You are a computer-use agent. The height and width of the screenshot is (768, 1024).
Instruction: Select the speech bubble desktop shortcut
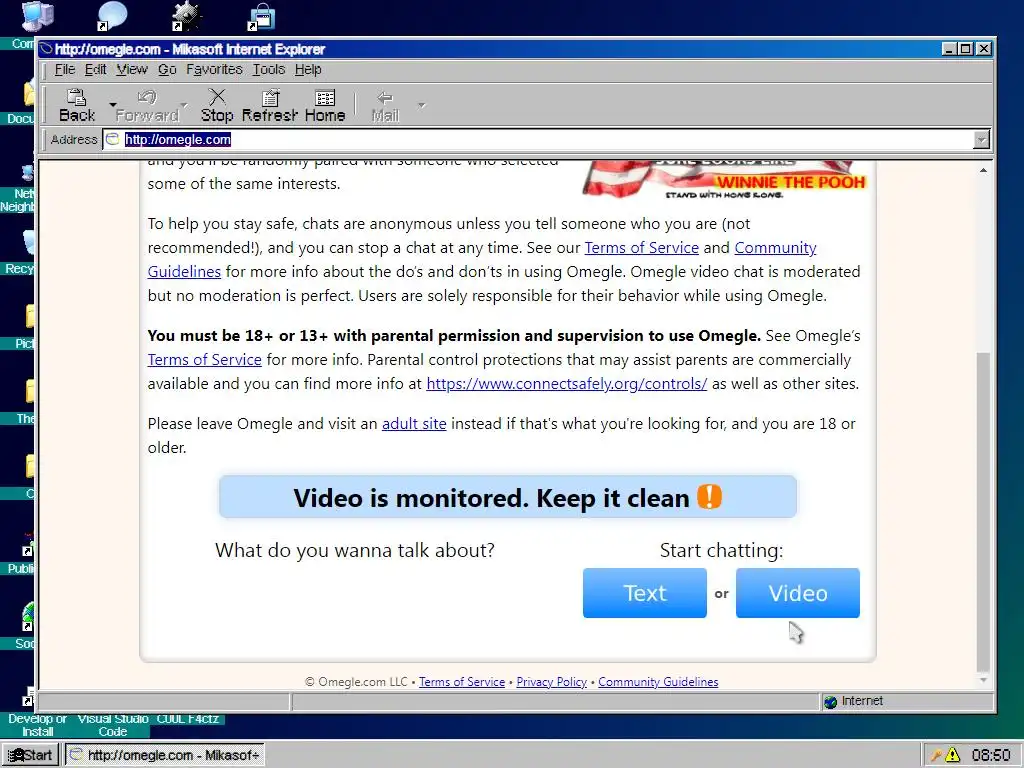click(x=111, y=16)
